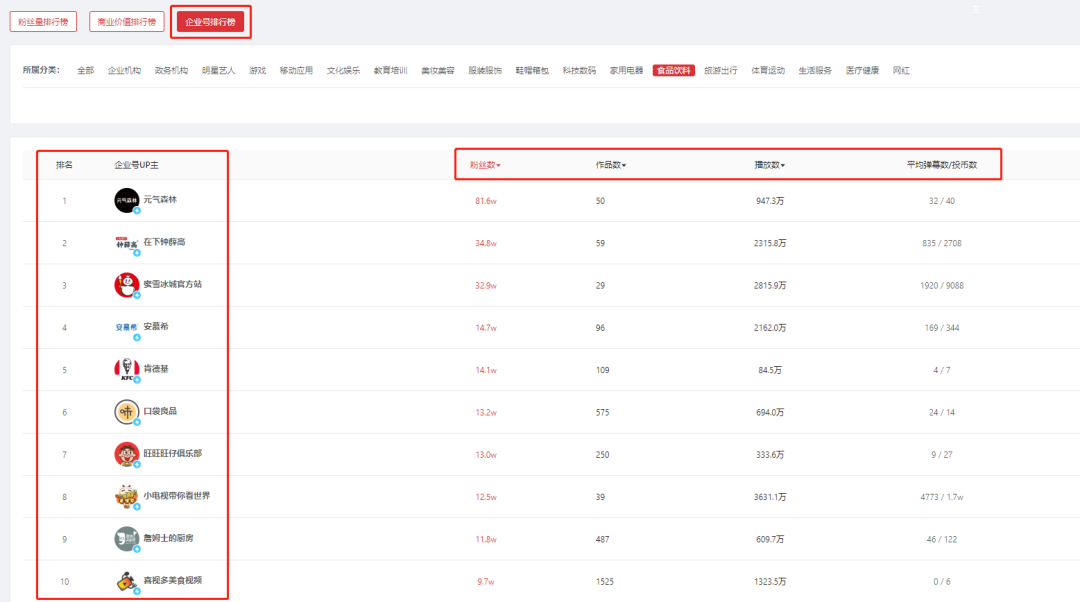Select 家用电器 category
1080x602 pixels.
click(x=626, y=70)
